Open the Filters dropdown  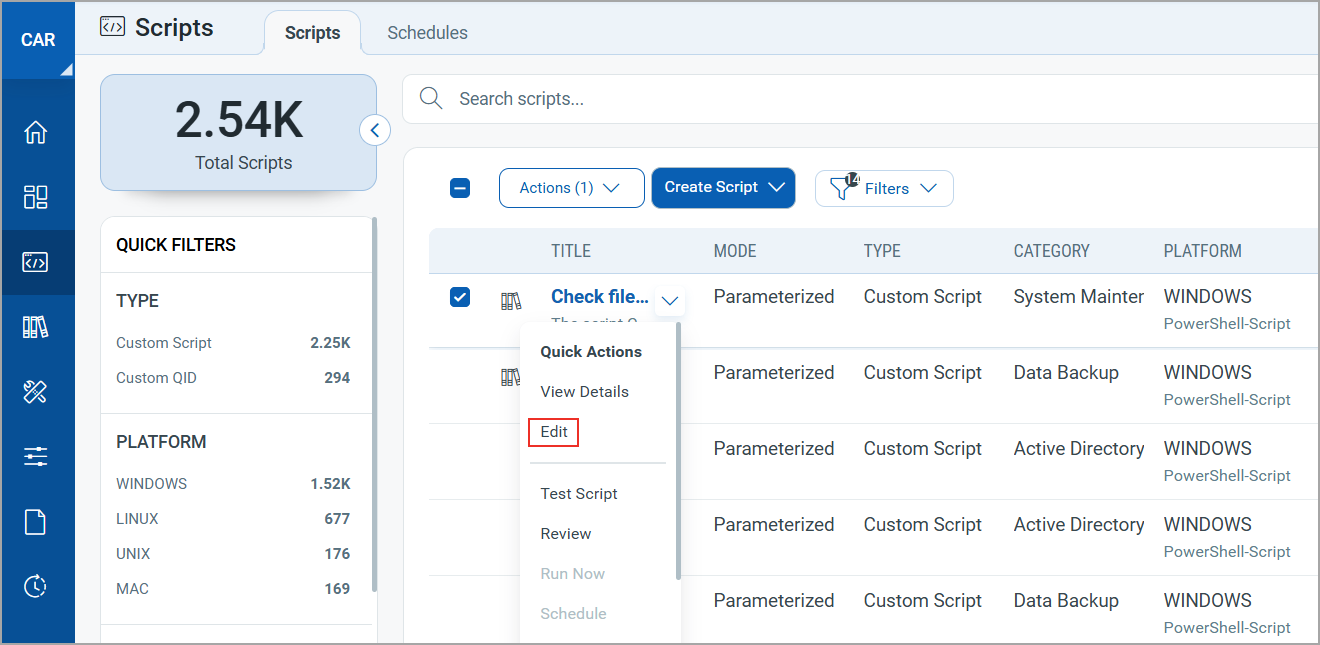tap(885, 189)
